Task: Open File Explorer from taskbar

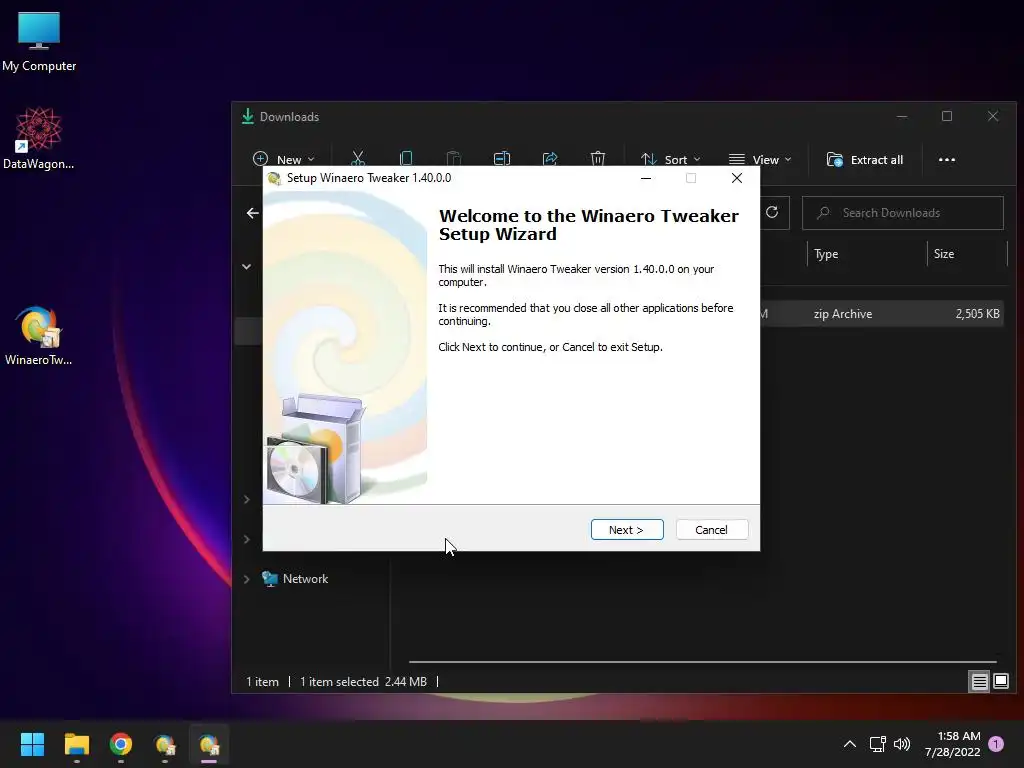Action: tap(76, 744)
